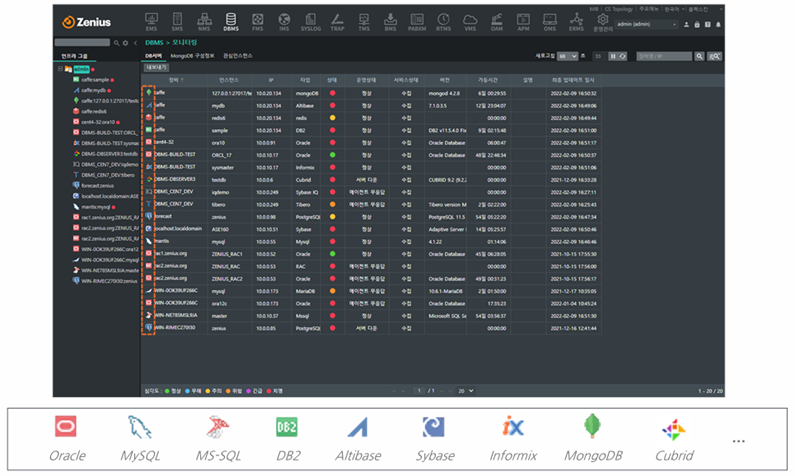Select caffe:redis6 in the tree
795x476 pixels.
click(x=94, y=112)
